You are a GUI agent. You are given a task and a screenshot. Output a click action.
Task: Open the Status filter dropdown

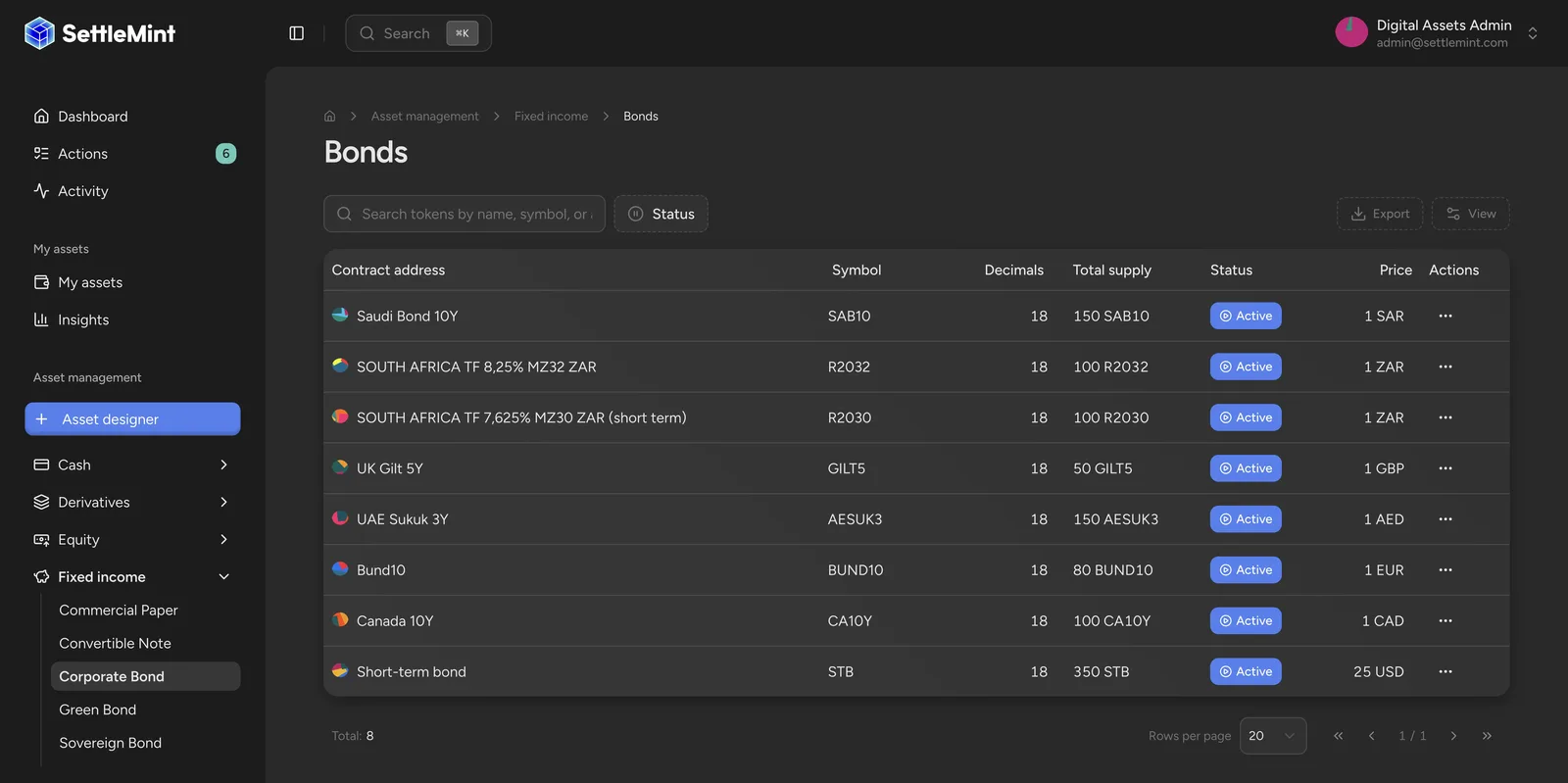click(661, 214)
